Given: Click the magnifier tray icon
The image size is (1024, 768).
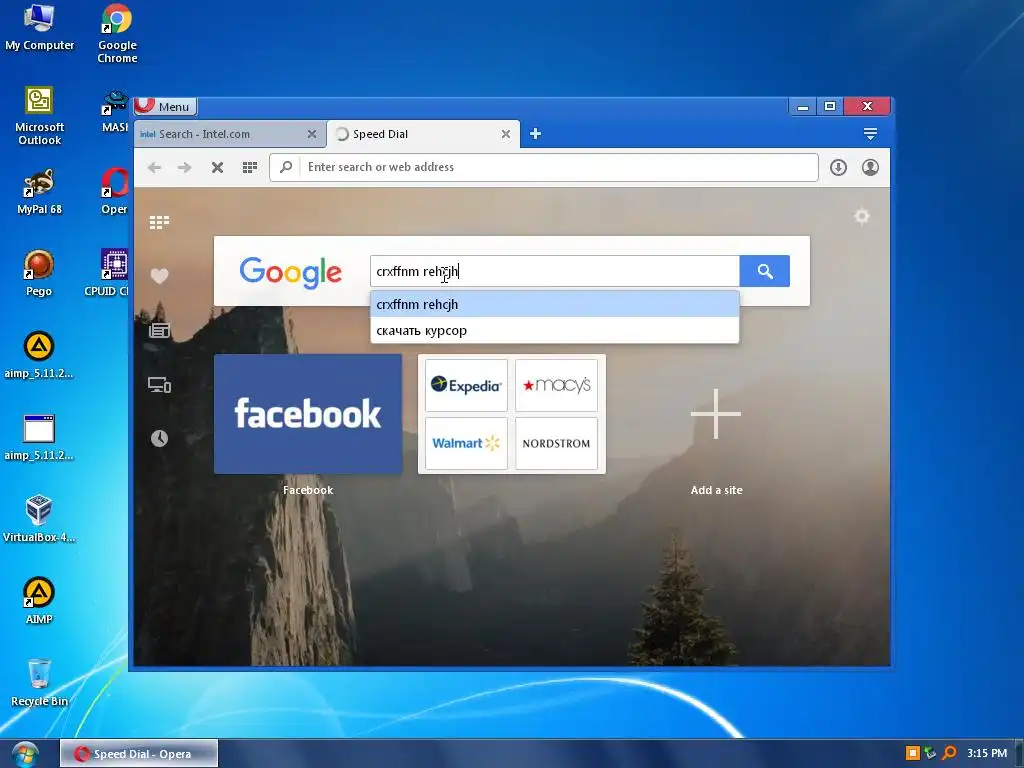Looking at the screenshot, I should coord(949,754).
